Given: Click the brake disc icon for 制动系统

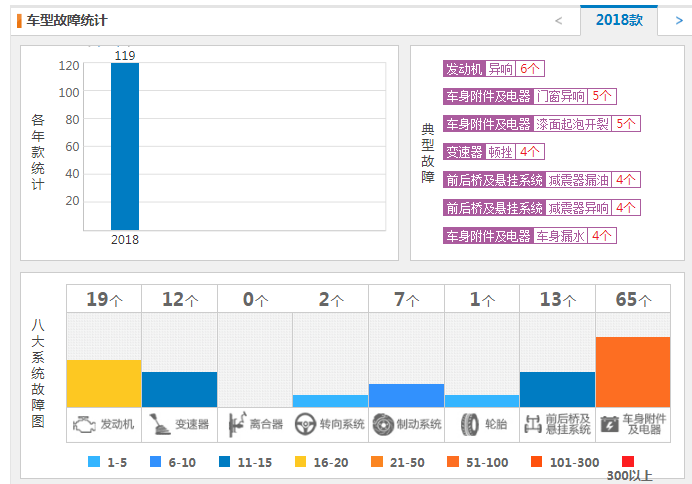Looking at the screenshot, I should coord(383,424).
